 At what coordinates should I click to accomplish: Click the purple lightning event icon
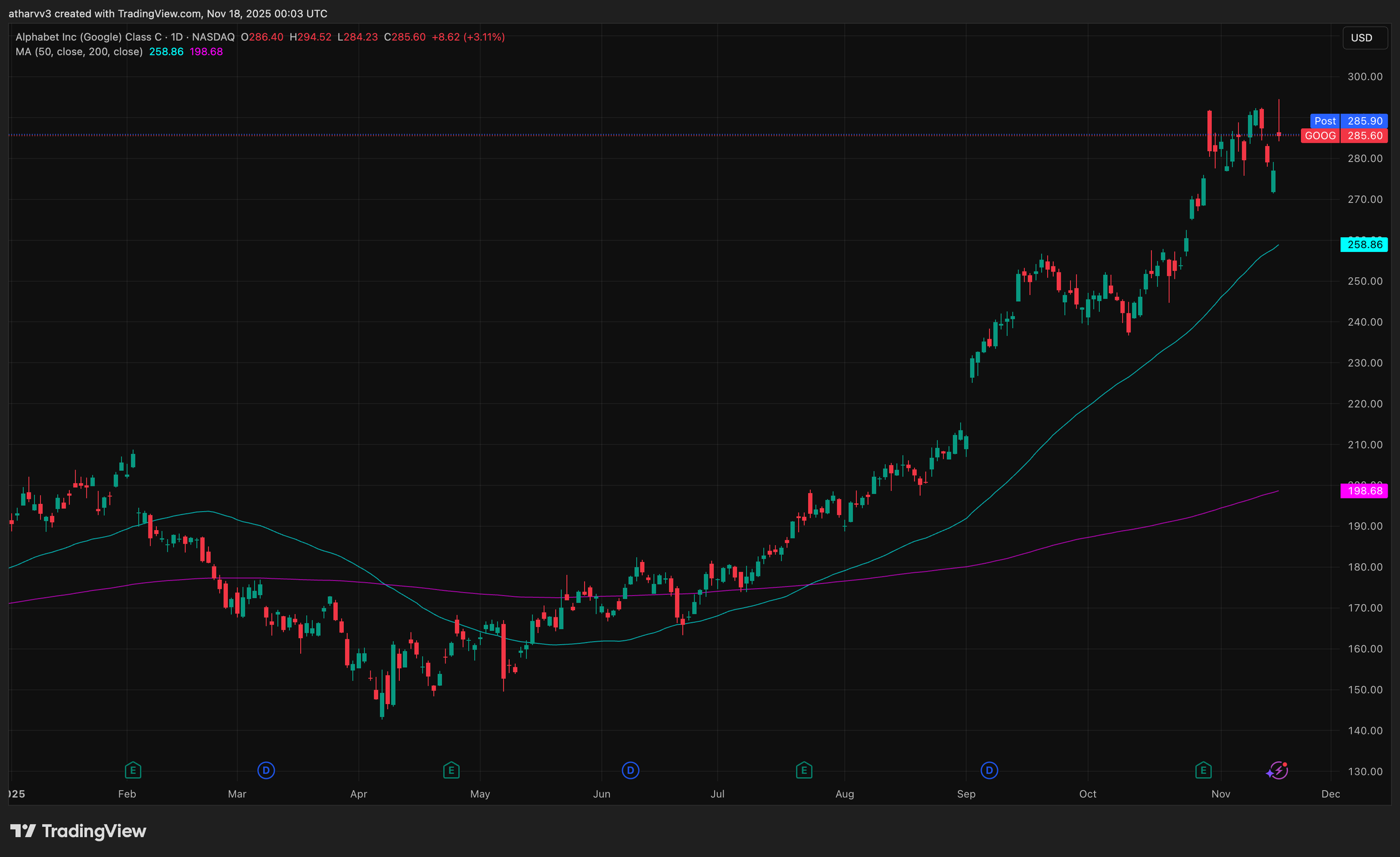click(x=1277, y=771)
